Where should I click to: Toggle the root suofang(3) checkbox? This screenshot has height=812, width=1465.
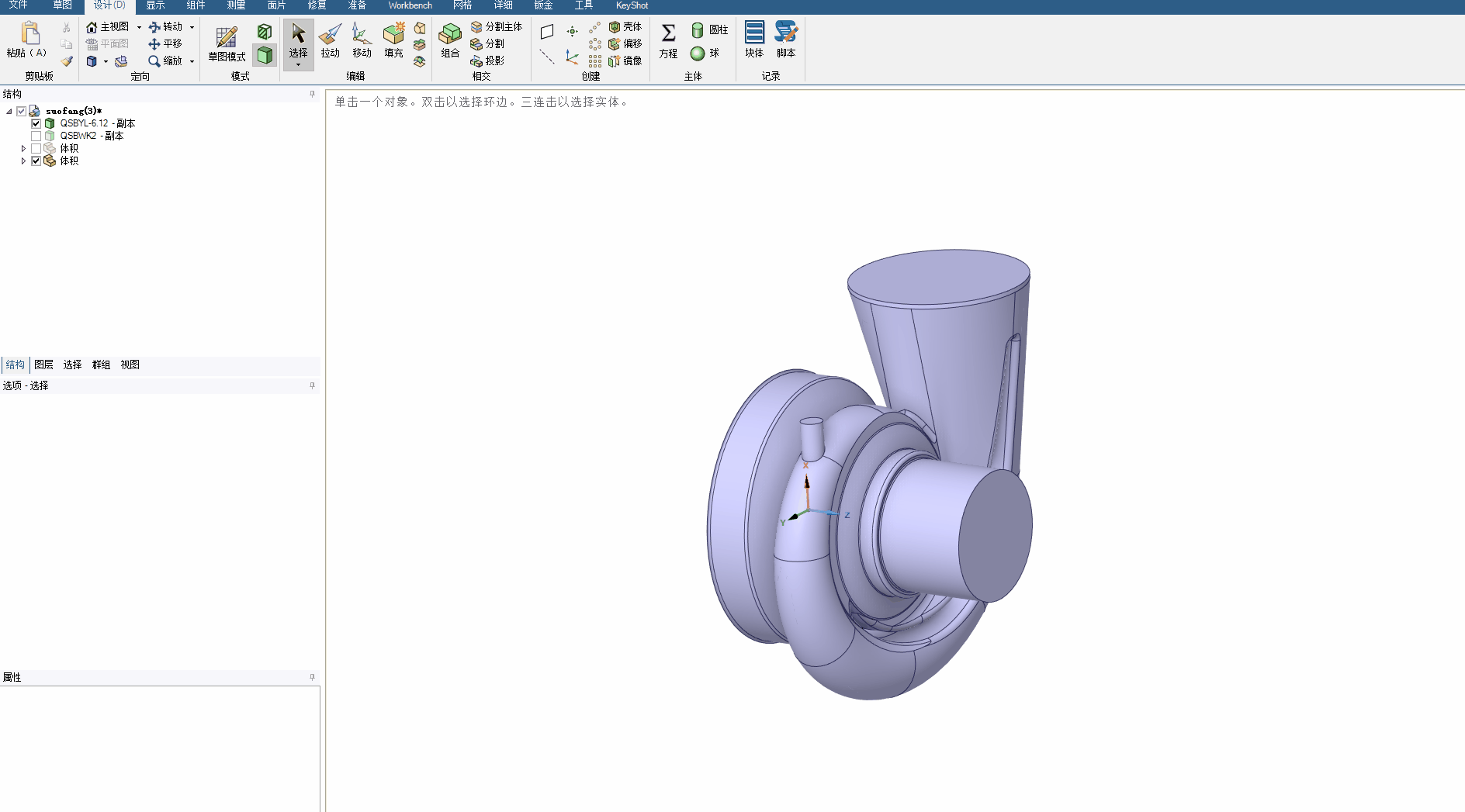[22, 111]
